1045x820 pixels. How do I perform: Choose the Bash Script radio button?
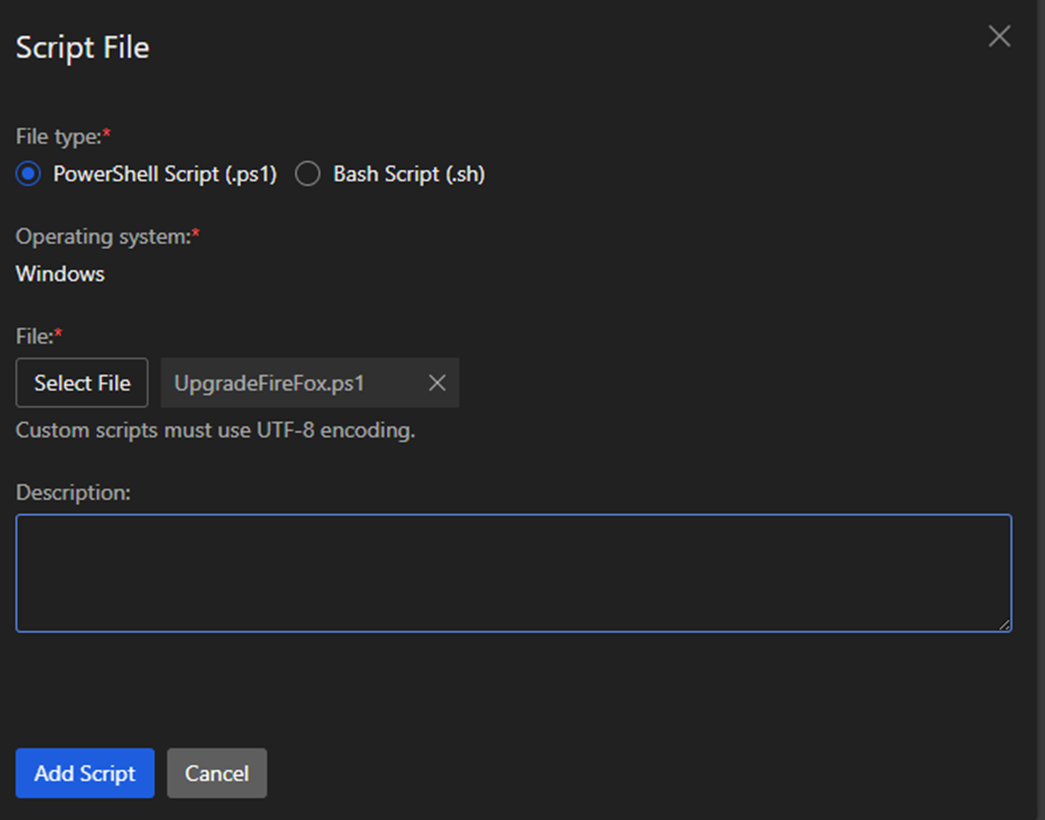tap(308, 174)
